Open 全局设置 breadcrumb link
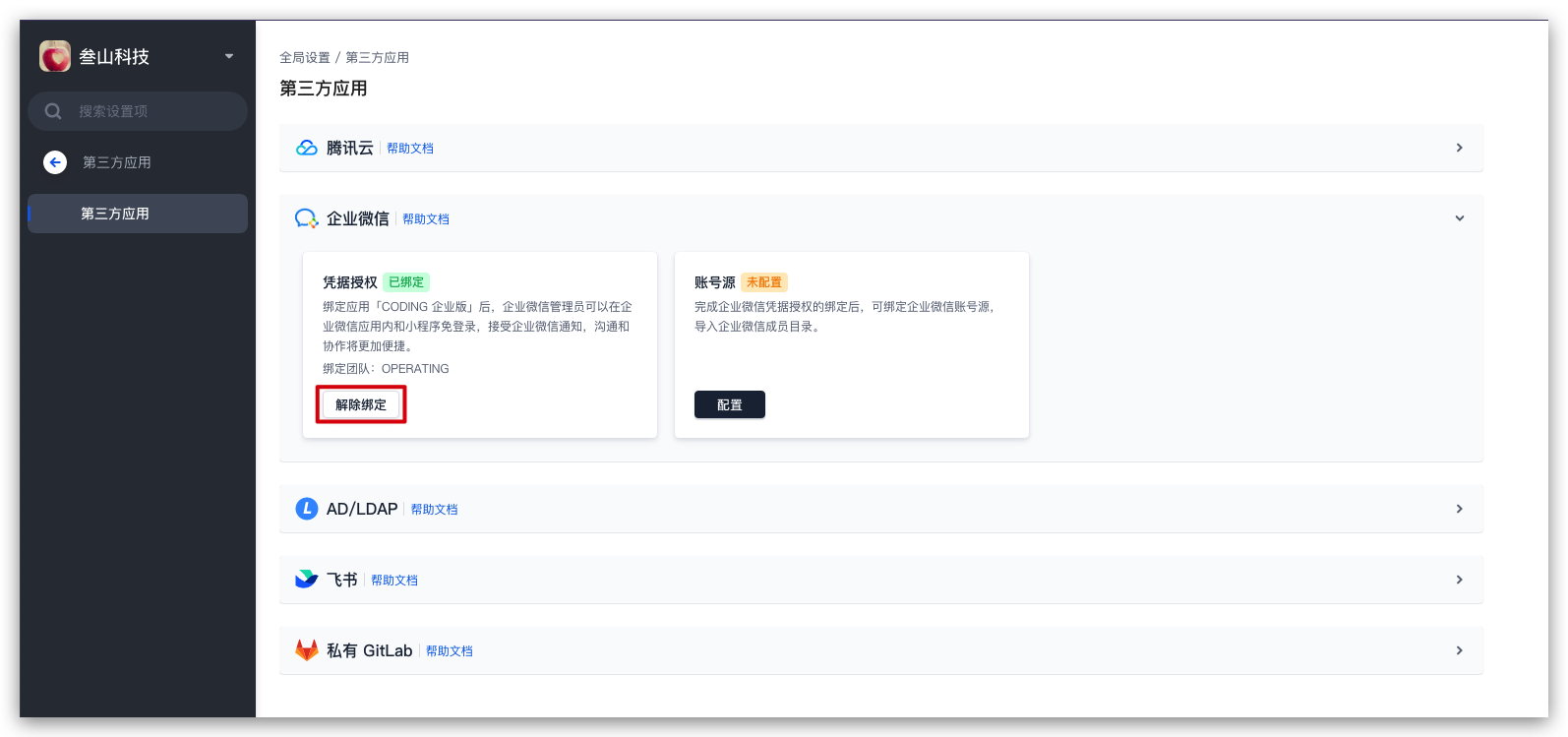Viewport: 1568px width, 737px height. coord(305,57)
